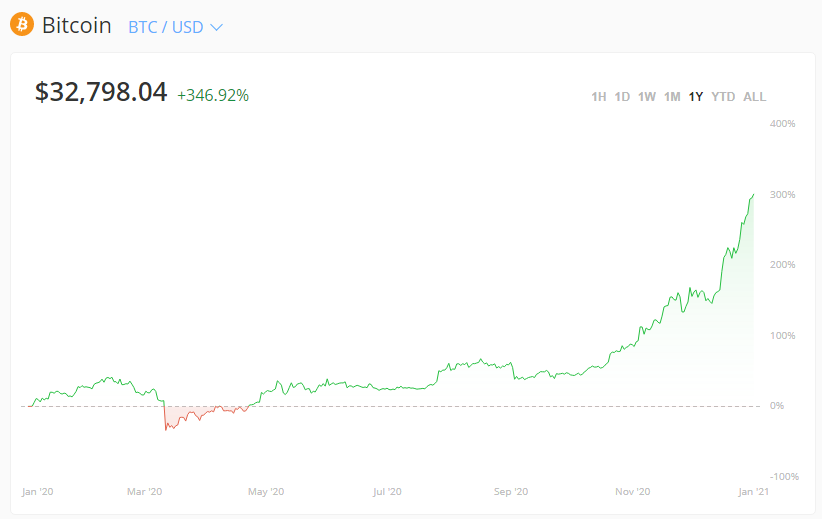This screenshot has width=822, height=519.
Task: Click the +346.92% change indicator
Action: 213,96
